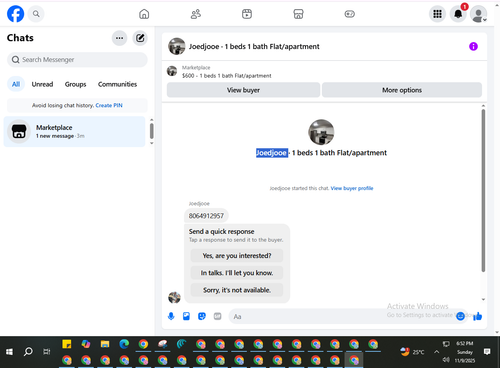
Task: Click the Create PIN link
Action: pos(109,105)
